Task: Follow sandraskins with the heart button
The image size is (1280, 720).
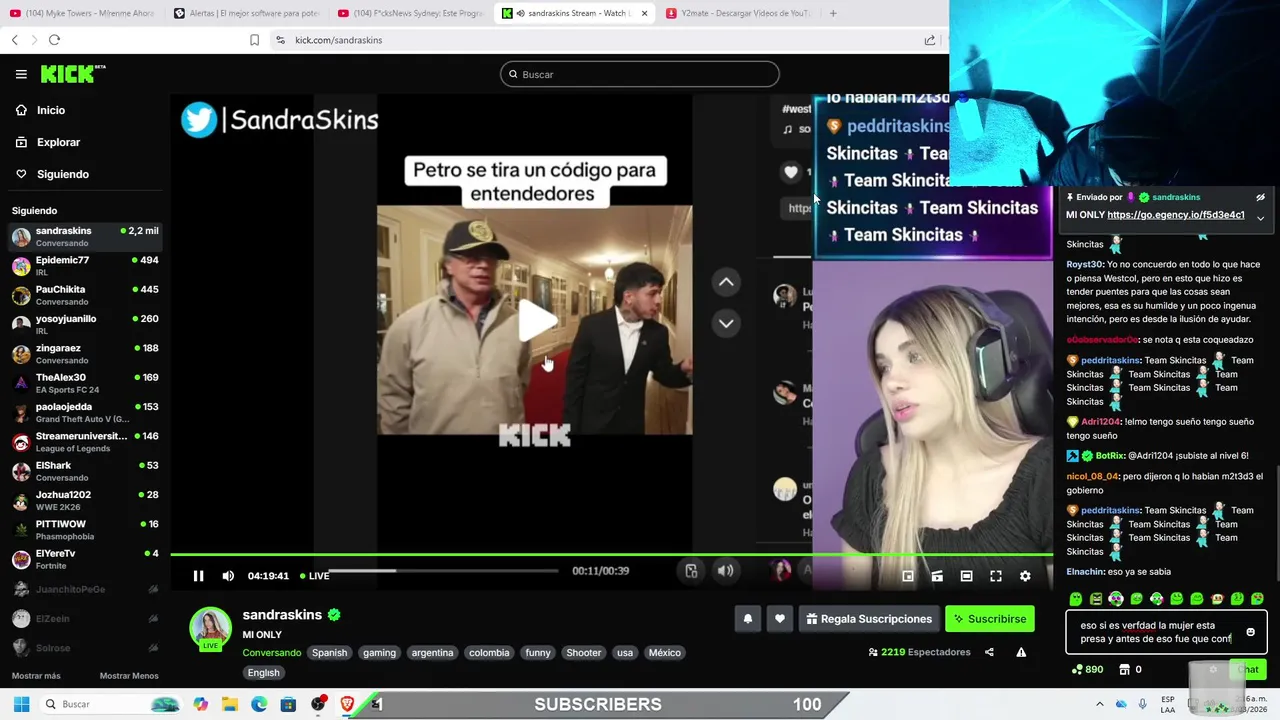Action: (x=780, y=619)
